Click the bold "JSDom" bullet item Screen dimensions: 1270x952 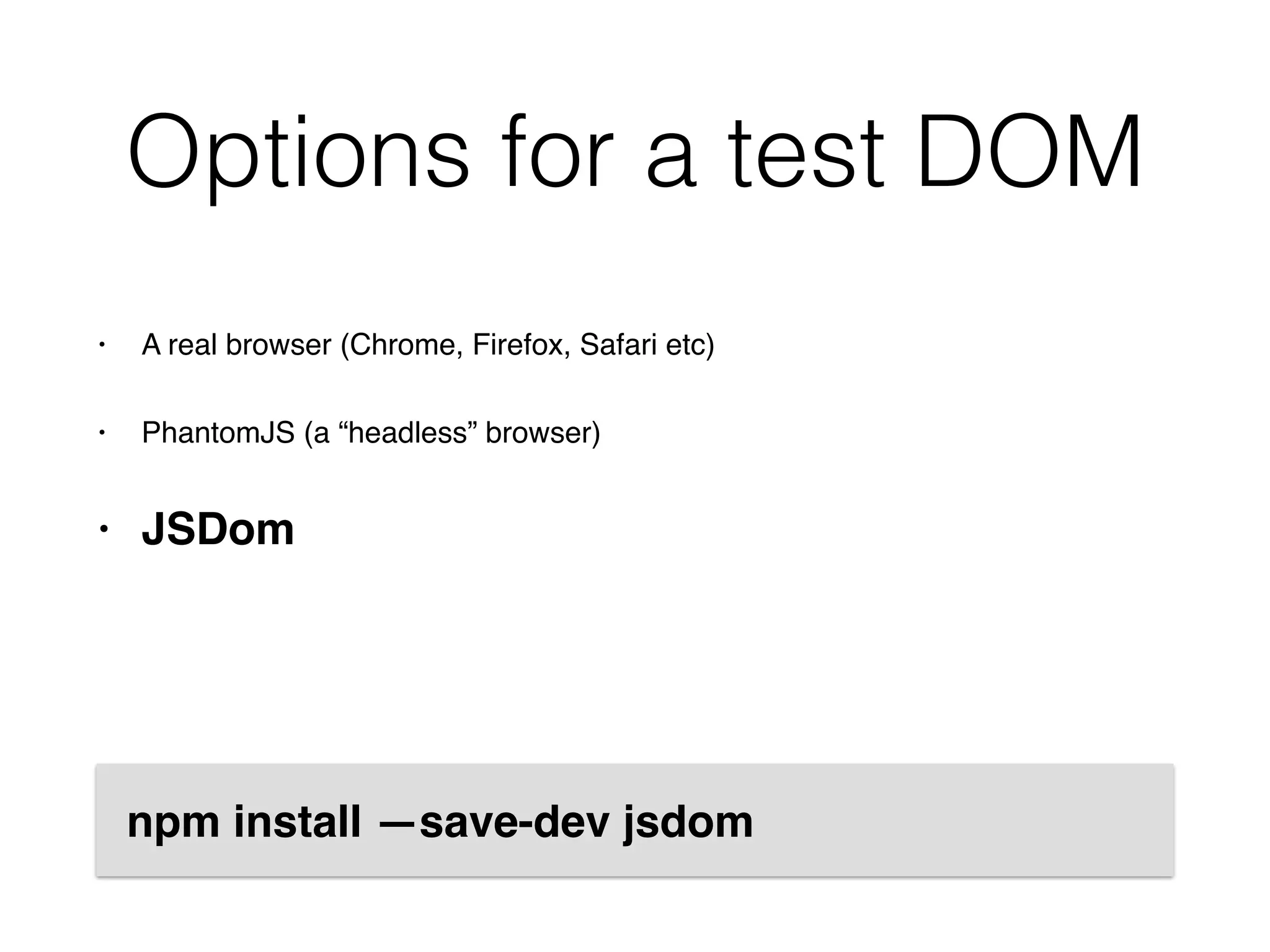point(218,530)
